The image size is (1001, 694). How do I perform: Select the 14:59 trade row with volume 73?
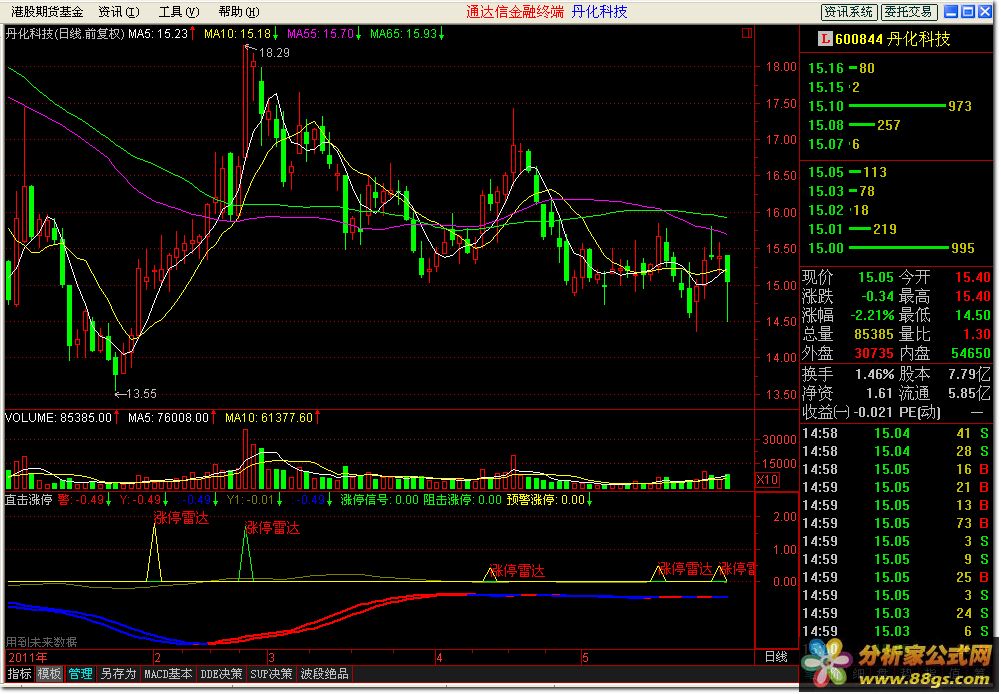(896, 523)
